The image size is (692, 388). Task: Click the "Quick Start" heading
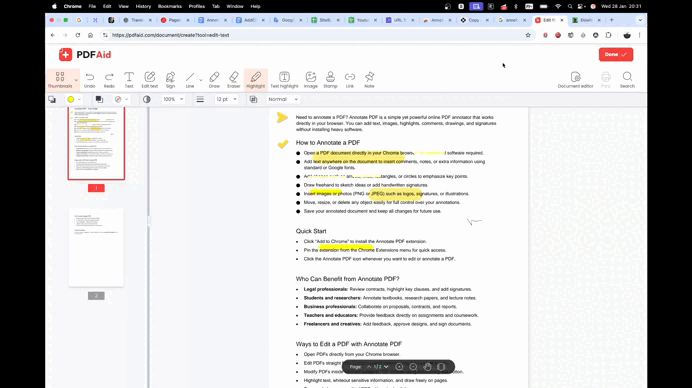click(x=311, y=231)
